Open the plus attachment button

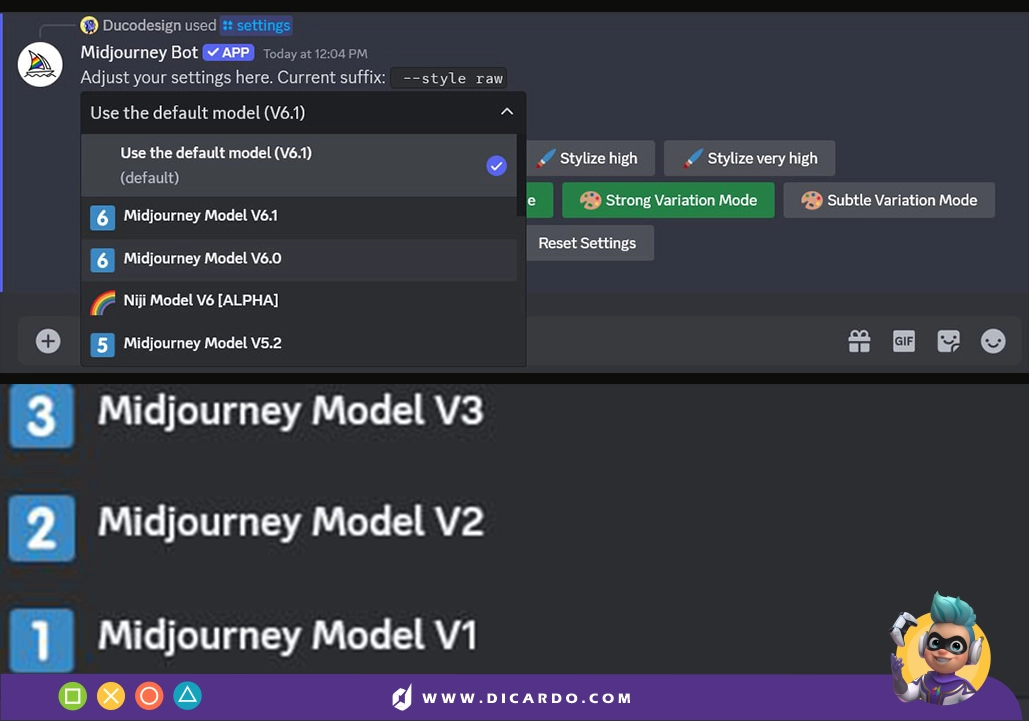pos(48,341)
